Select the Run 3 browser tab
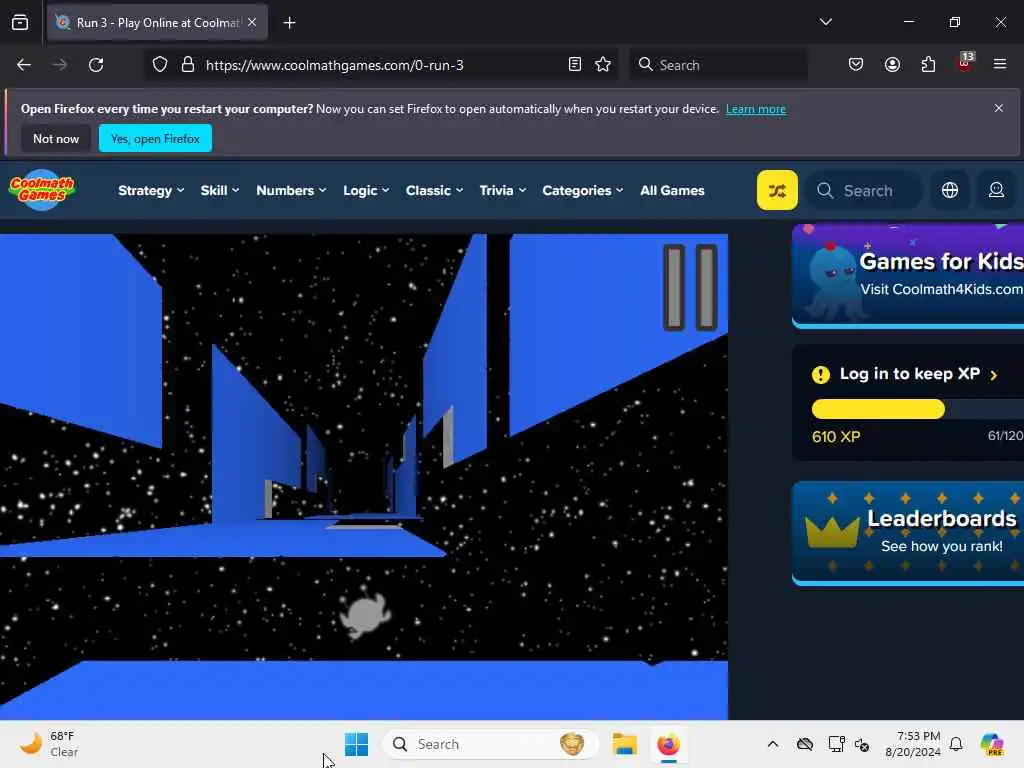This screenshot has width=1024, height=768. (157, 23)
